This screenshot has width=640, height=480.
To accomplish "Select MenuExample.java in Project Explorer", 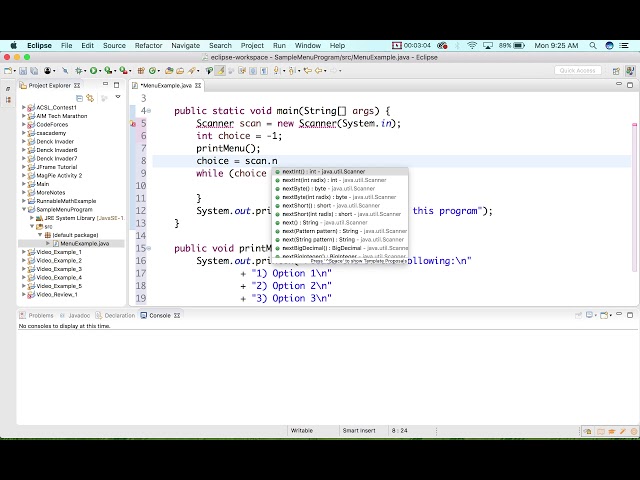I will coord(84,243).
